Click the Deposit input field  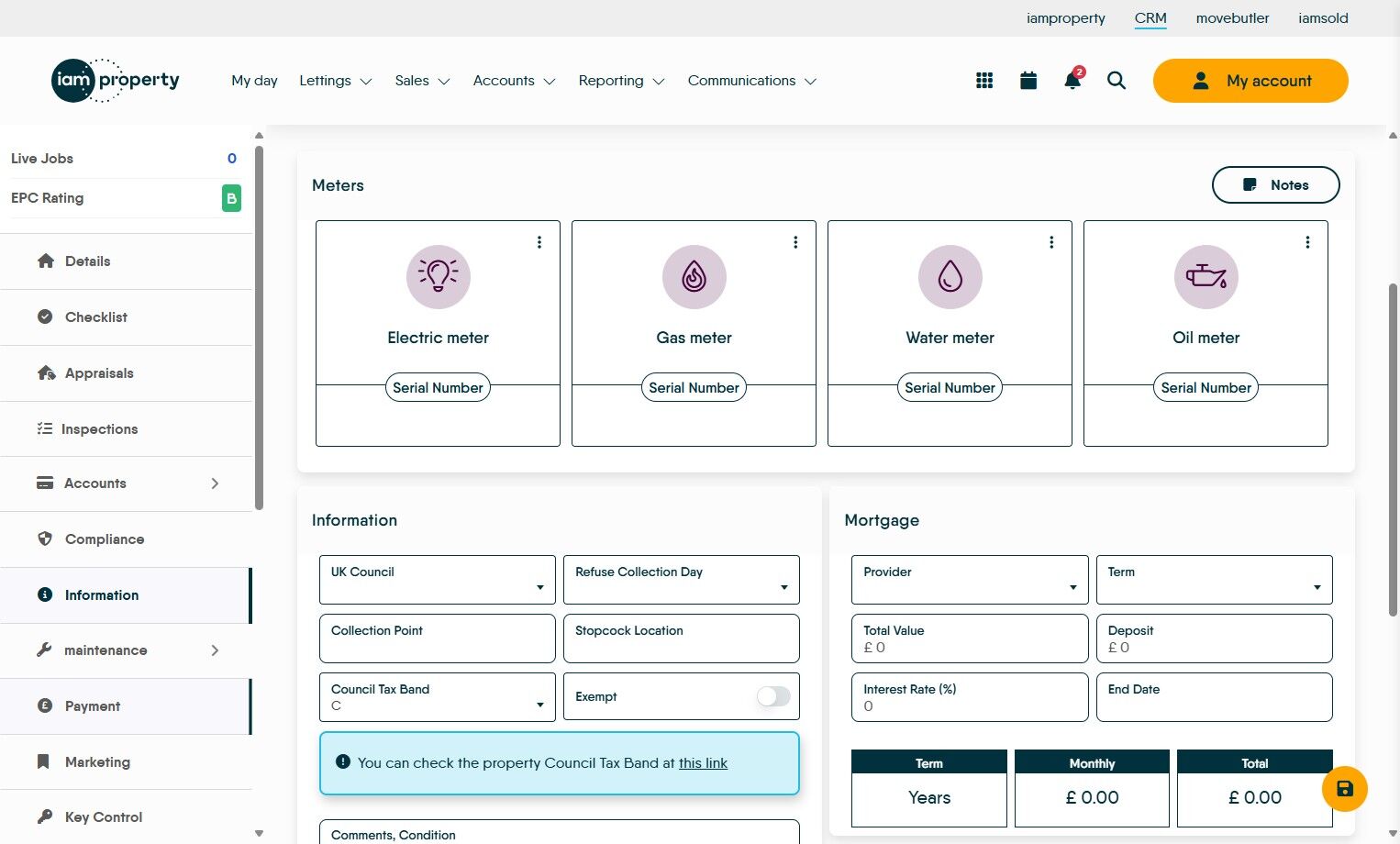(1215, 639)
